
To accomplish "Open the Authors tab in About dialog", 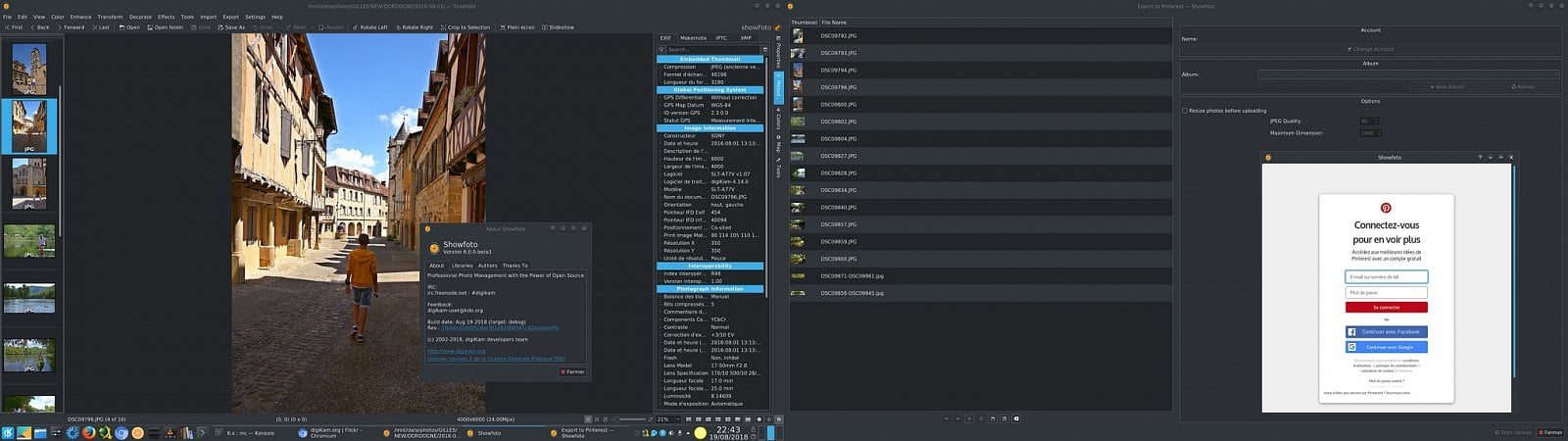I will click(487, 266).
